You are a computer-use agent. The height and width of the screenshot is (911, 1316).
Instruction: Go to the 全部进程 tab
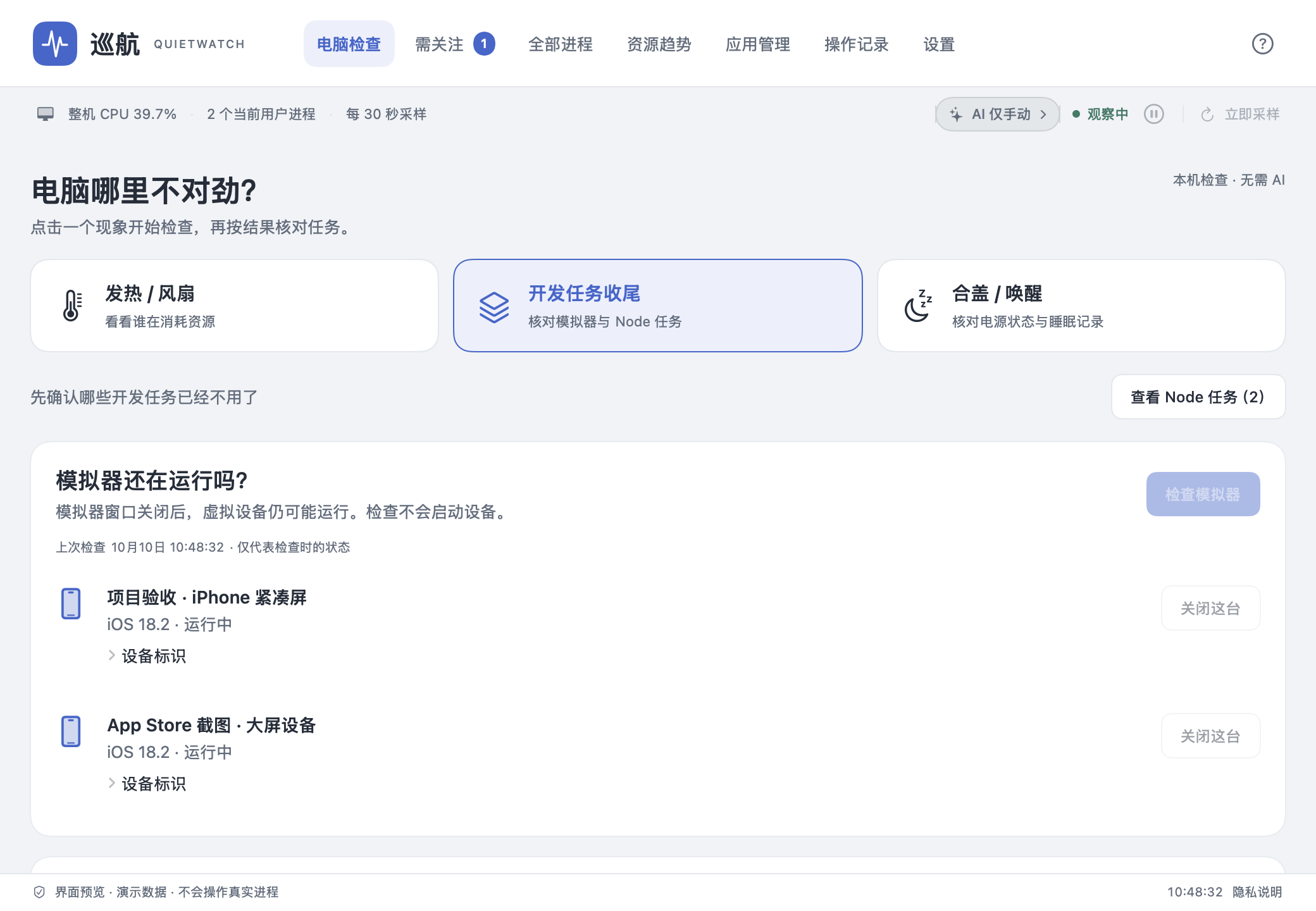click(x=561, y=44)
